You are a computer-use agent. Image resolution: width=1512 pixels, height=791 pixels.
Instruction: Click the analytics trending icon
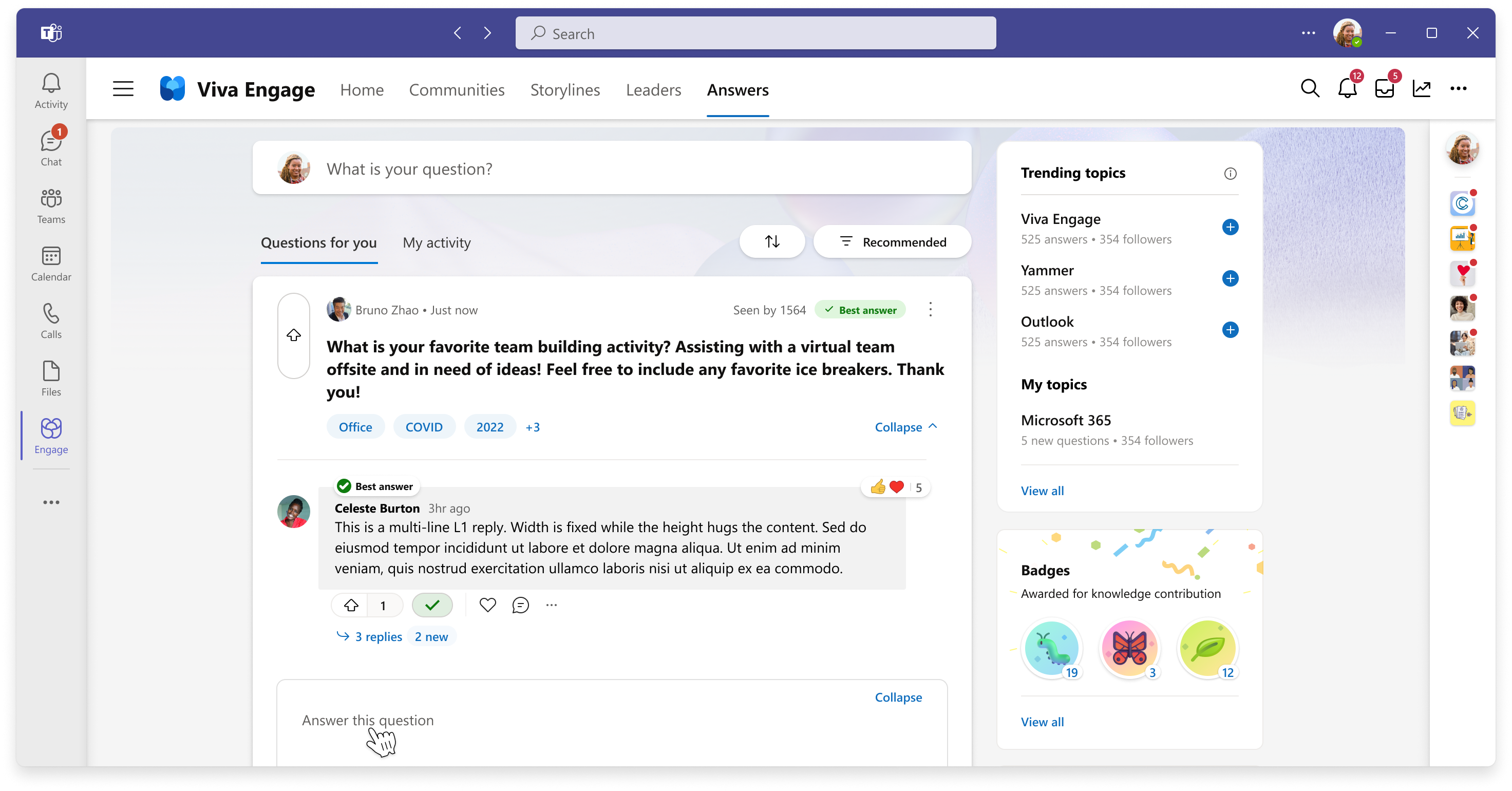coord(1421,89)
